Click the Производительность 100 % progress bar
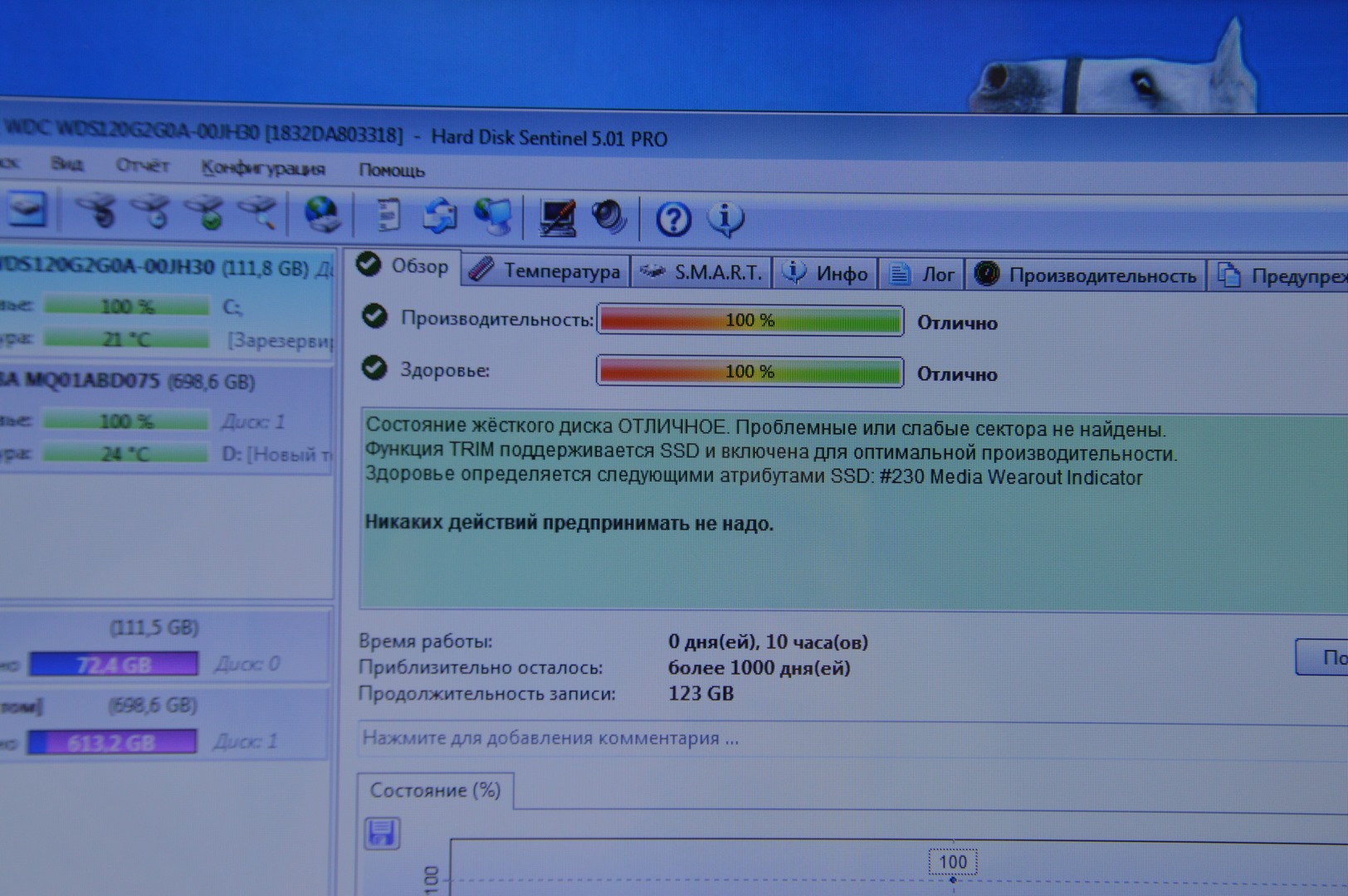This screenshot has width=1348, height=896. [x=750, y=320]
